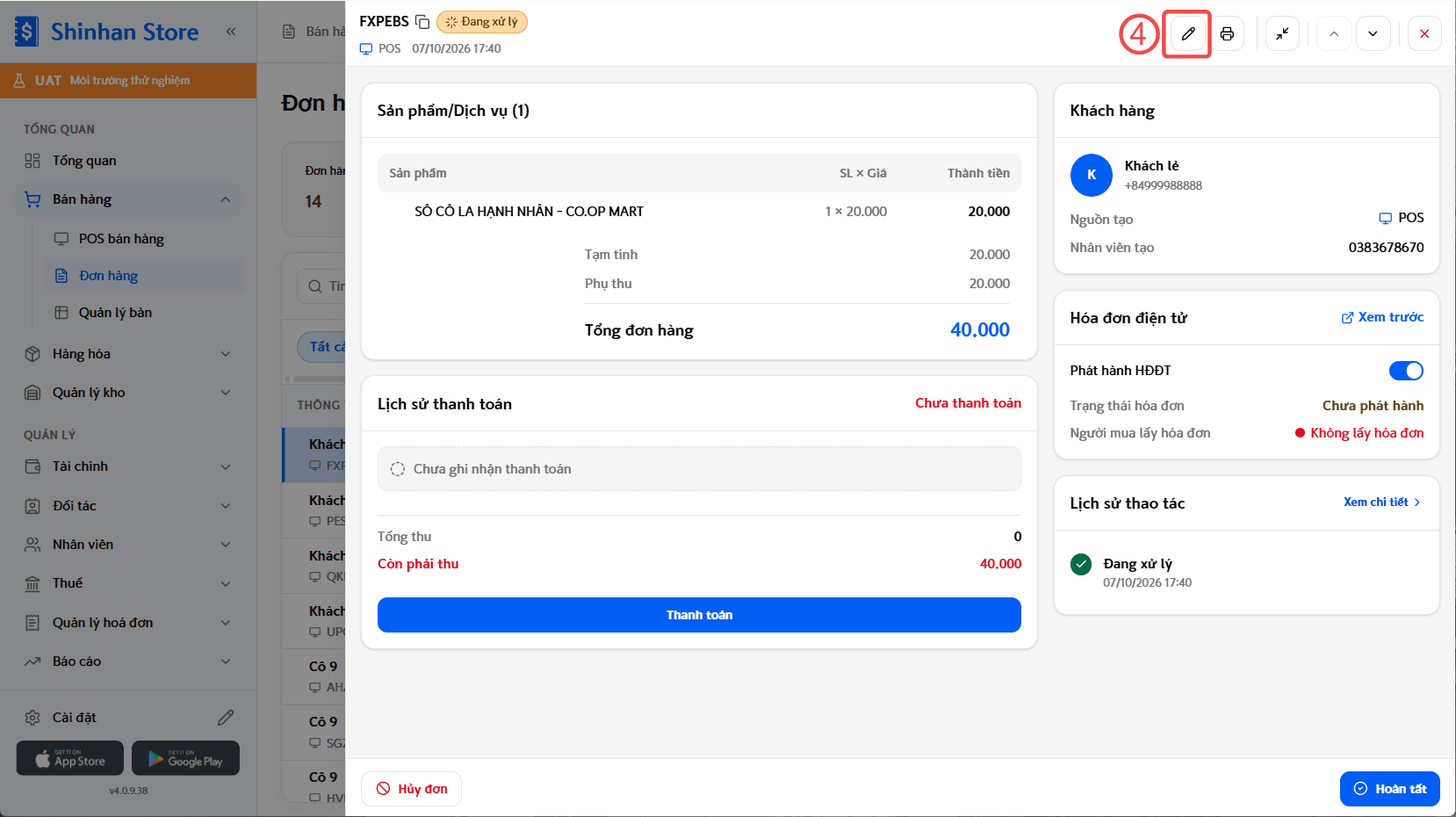Open the Google Play download badge
The height and width of the screenshot is (817, 1456).
pos(185,758)
